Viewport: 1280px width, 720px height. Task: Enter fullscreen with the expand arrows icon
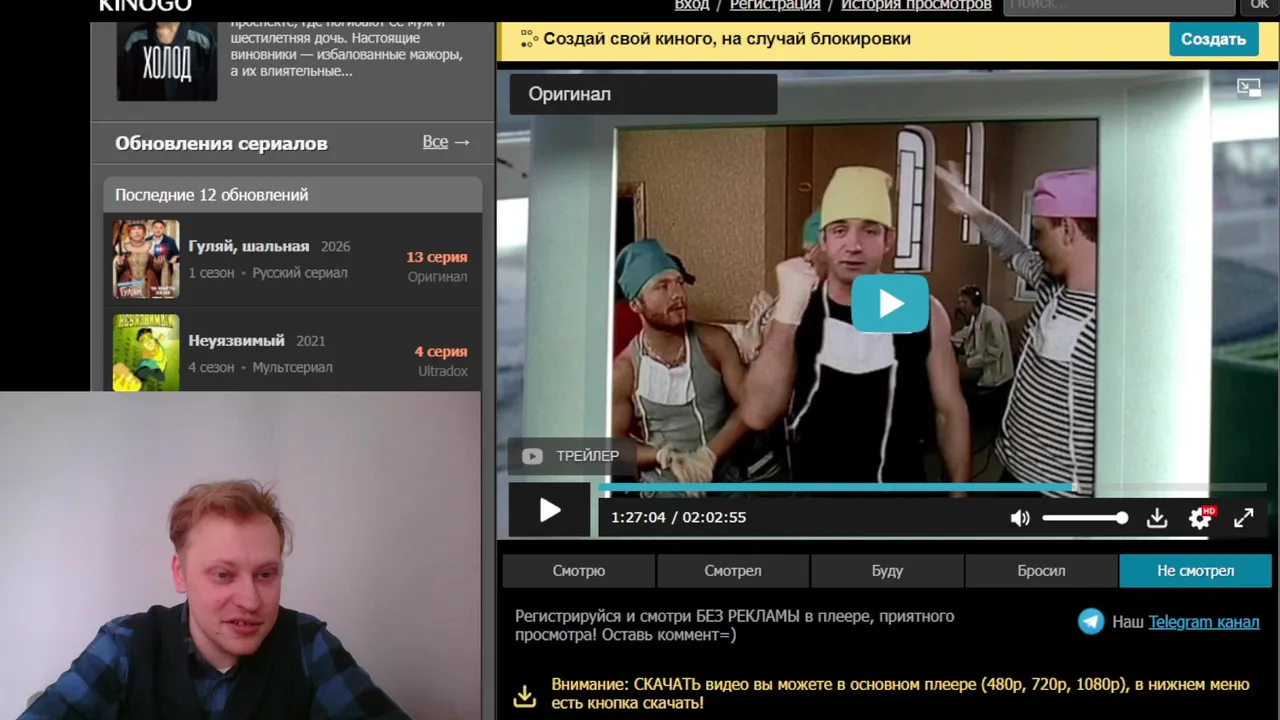1243,517
